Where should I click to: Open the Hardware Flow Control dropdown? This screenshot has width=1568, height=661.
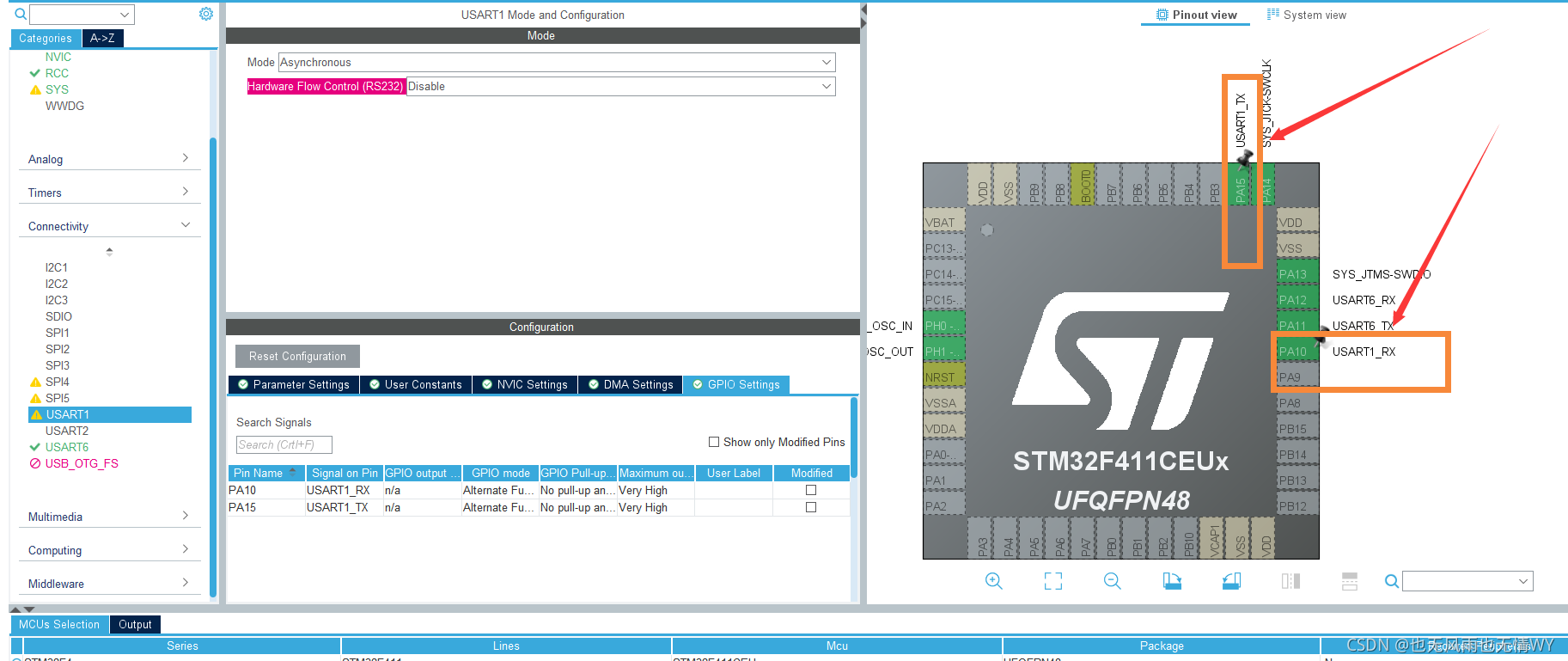(620, 86)
